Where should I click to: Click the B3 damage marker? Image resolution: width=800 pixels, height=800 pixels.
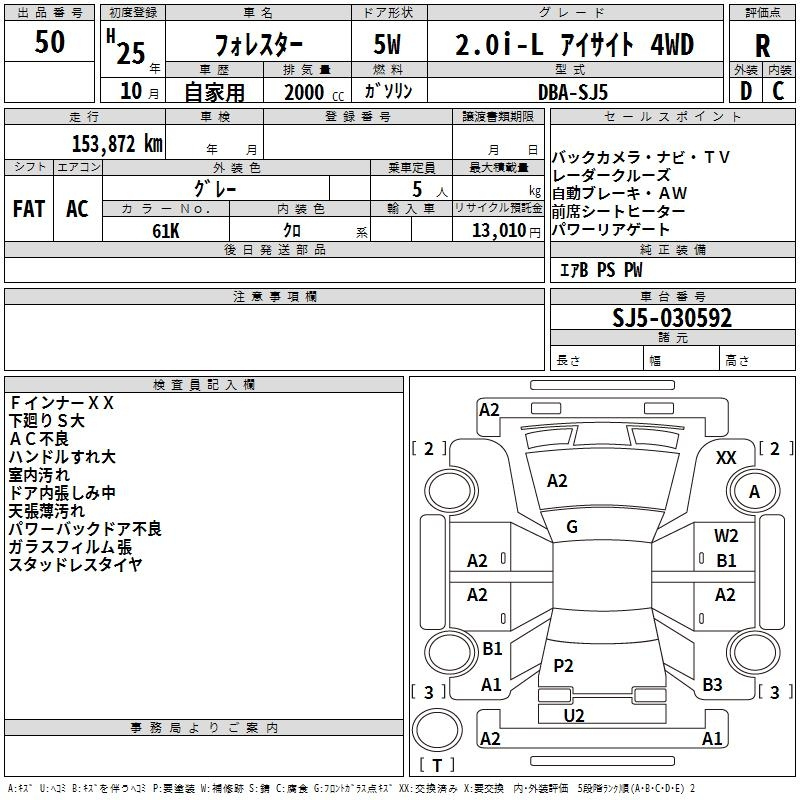712,685
